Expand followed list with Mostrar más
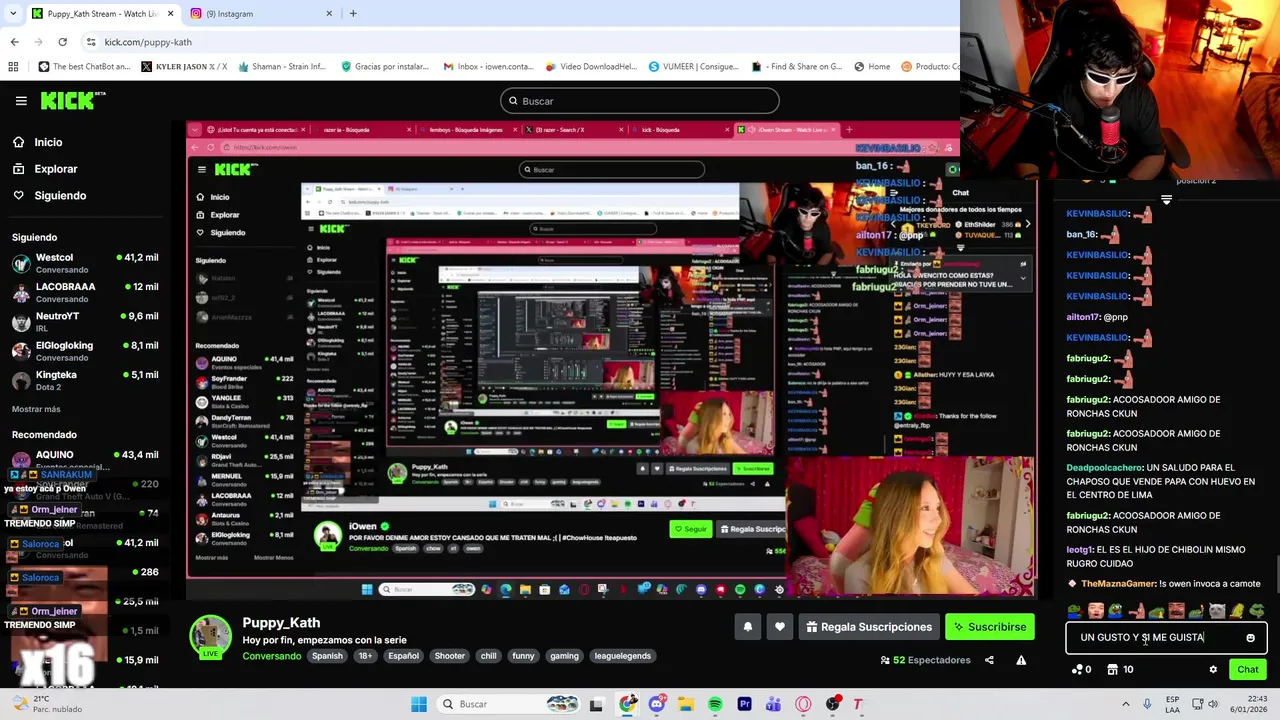The height and width of the screenshot is (720, 1280). 36,409
